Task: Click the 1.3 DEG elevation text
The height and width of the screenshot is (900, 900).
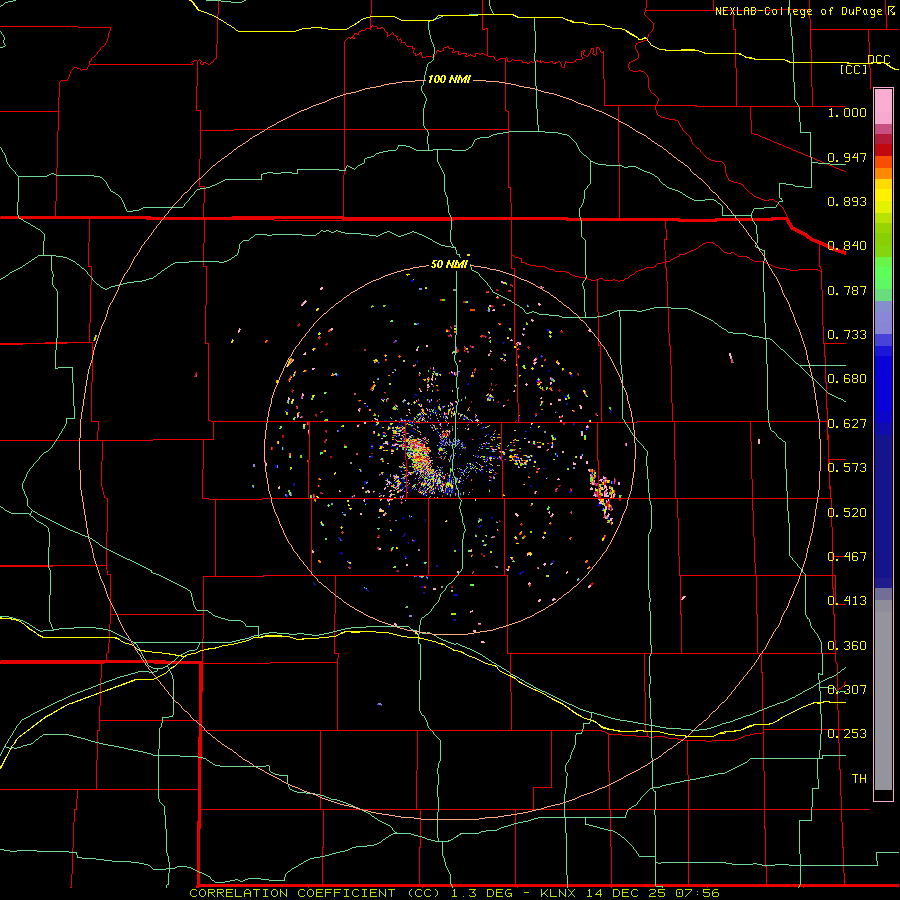Action: [x=480, y=893]
